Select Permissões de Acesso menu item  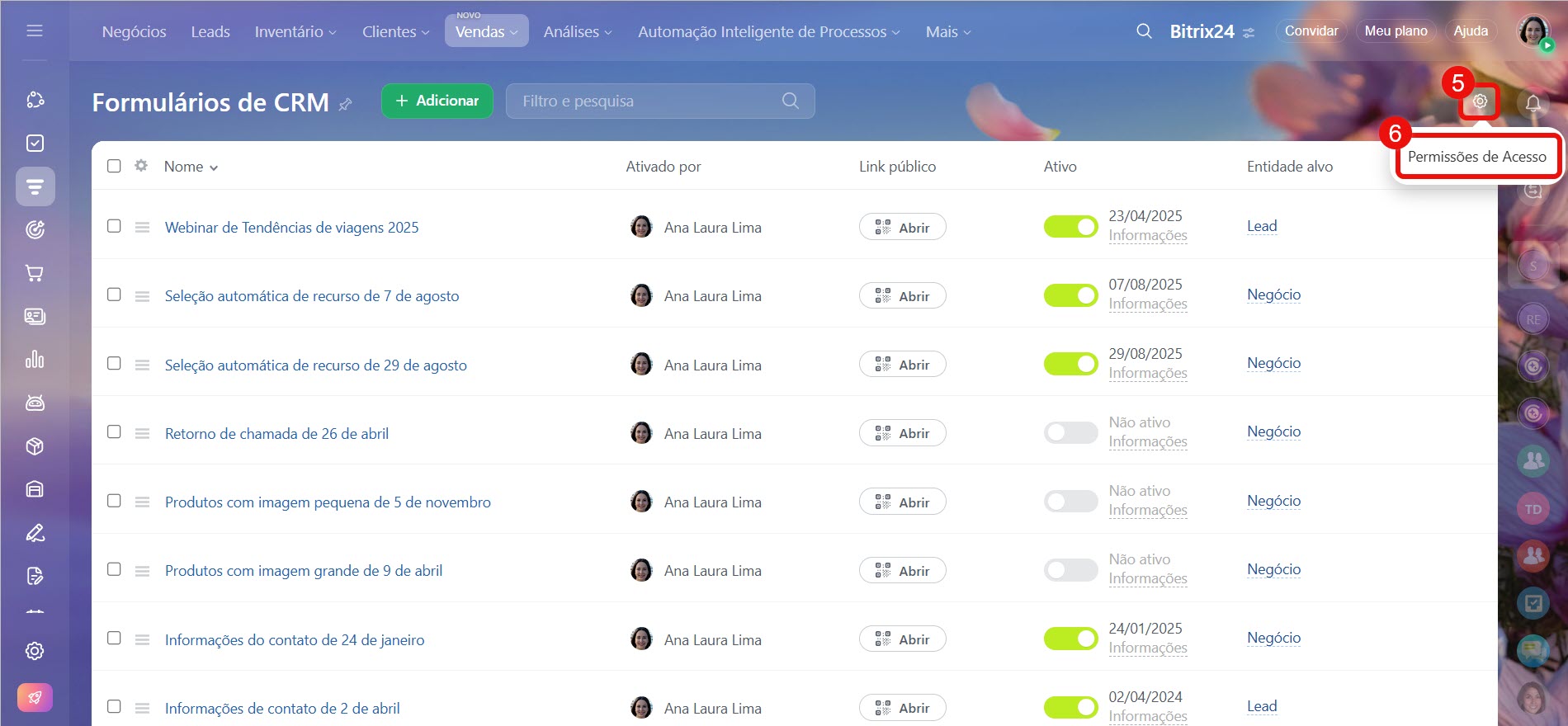click(x=1476, y=157)
